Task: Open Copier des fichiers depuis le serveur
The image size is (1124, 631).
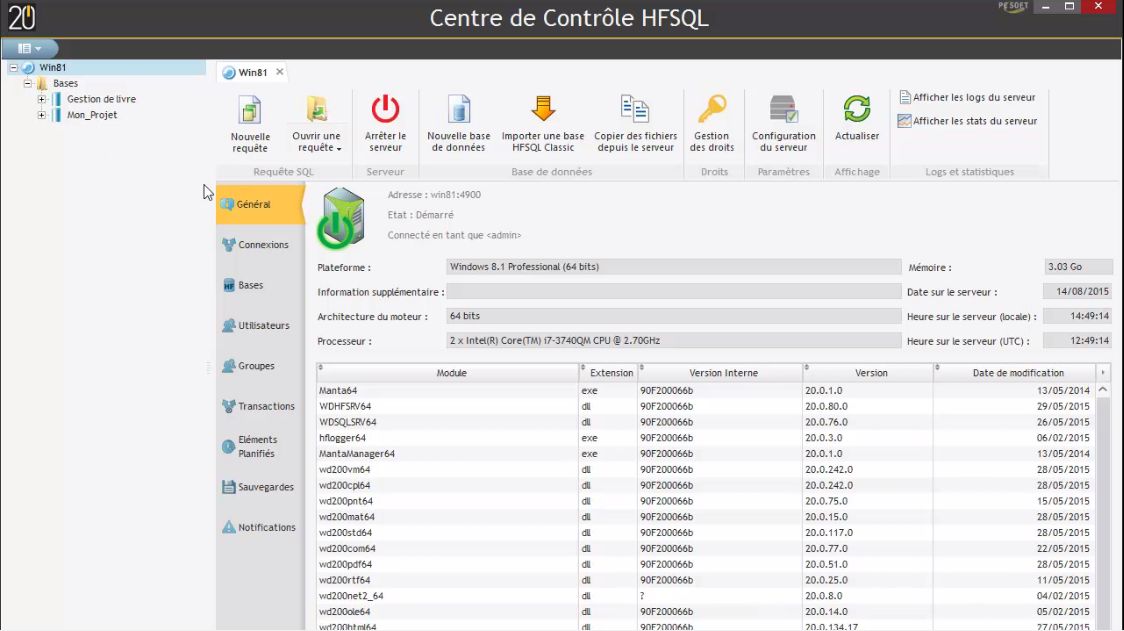Action: tap(635, 123)
